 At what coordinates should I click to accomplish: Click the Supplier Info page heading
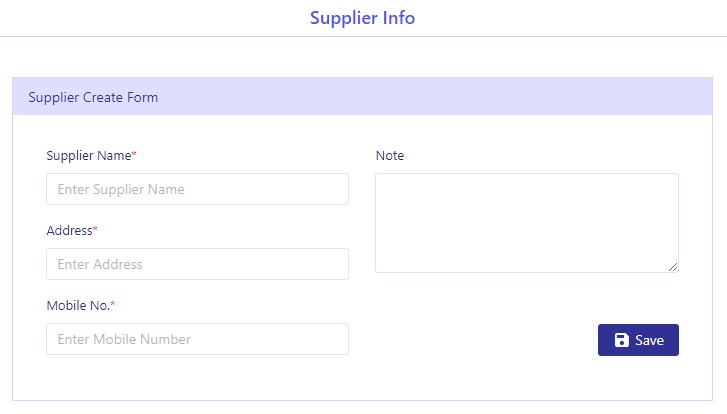point(363,18)
